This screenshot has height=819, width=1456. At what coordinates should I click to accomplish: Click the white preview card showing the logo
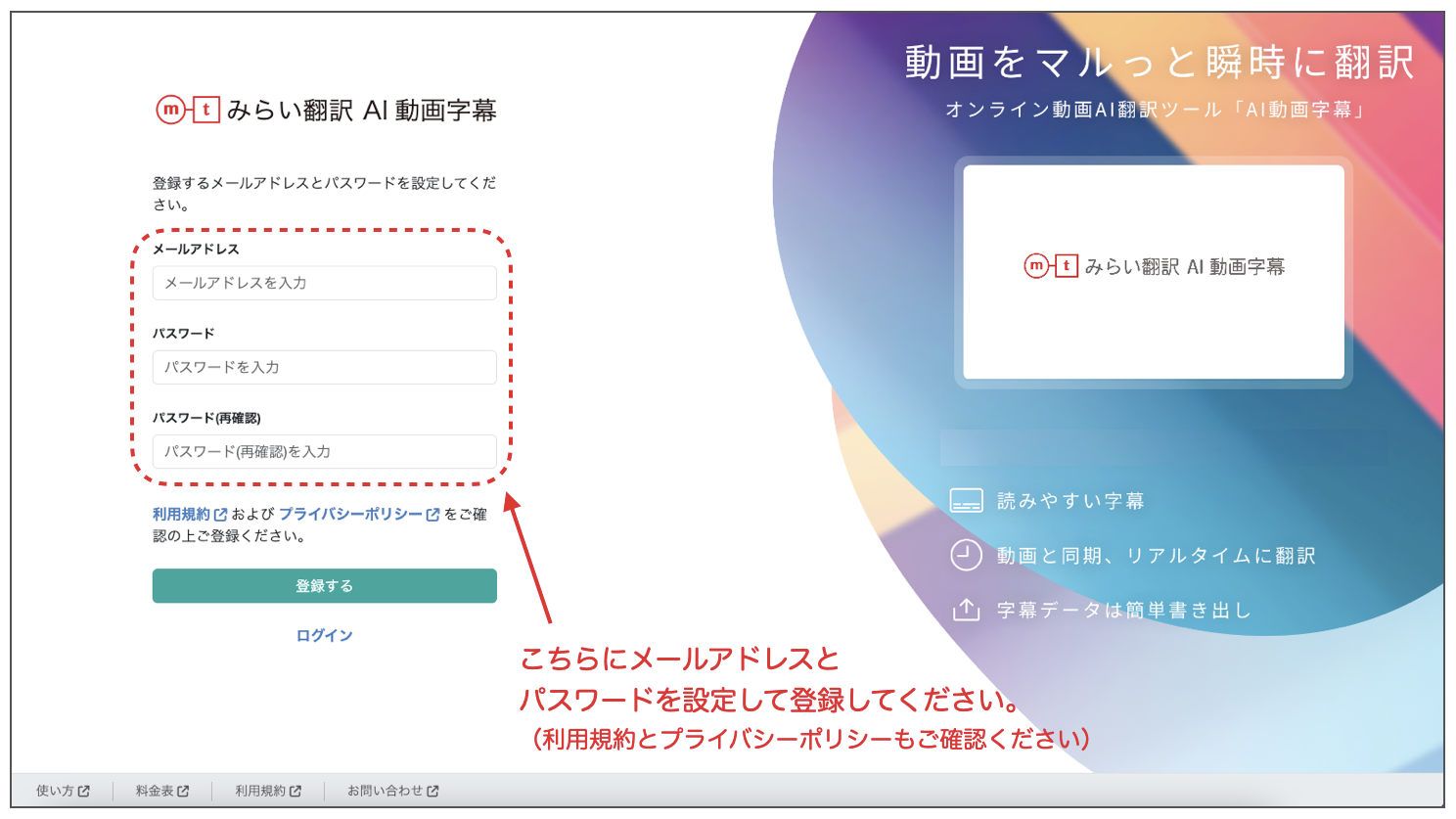tap(1154, 272)
